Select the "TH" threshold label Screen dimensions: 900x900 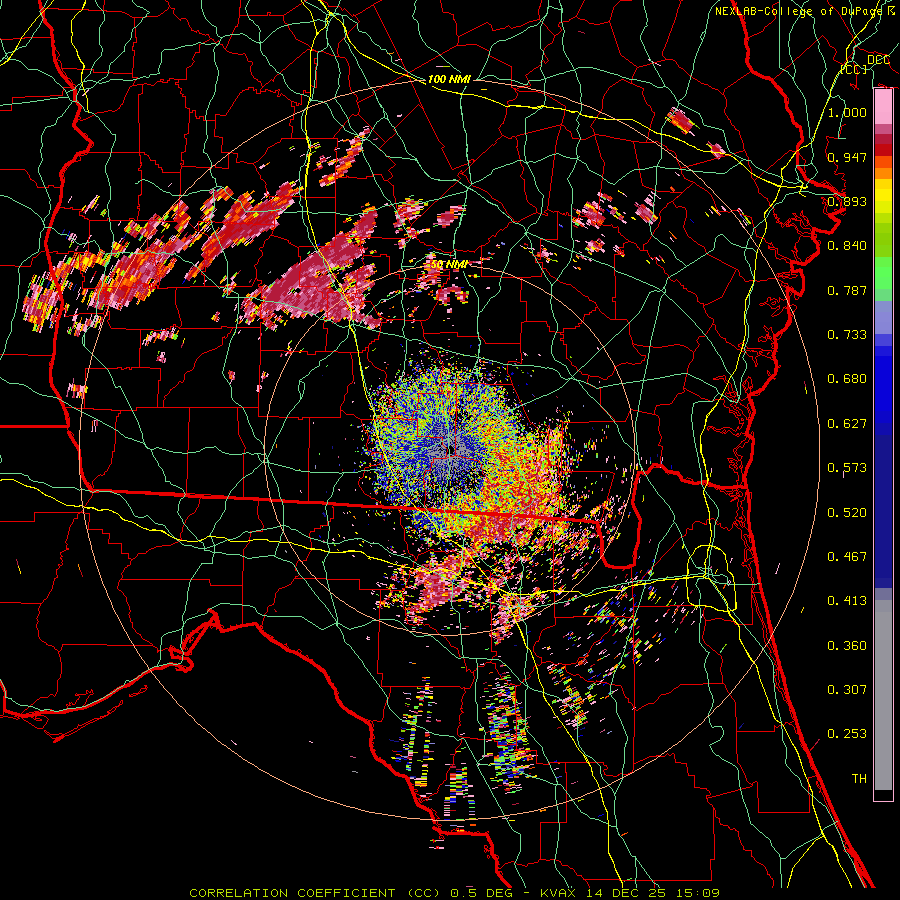coord(859,779)
